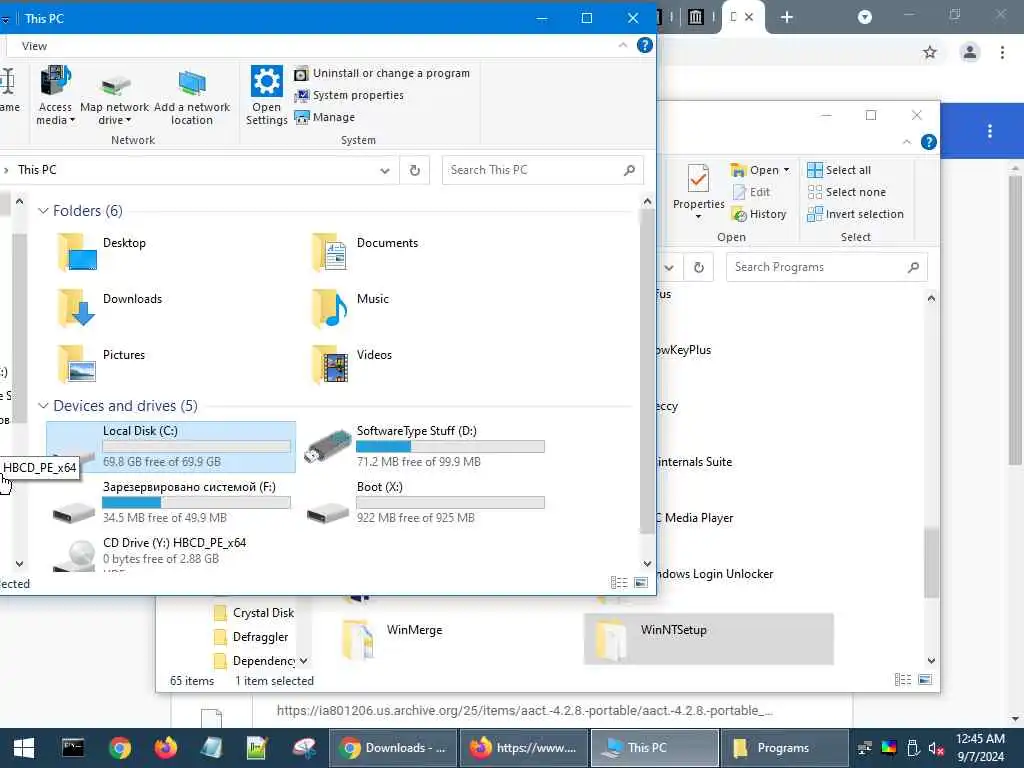Refresh the This PC view
This screenshot has height=768, width=1024.
414,170
